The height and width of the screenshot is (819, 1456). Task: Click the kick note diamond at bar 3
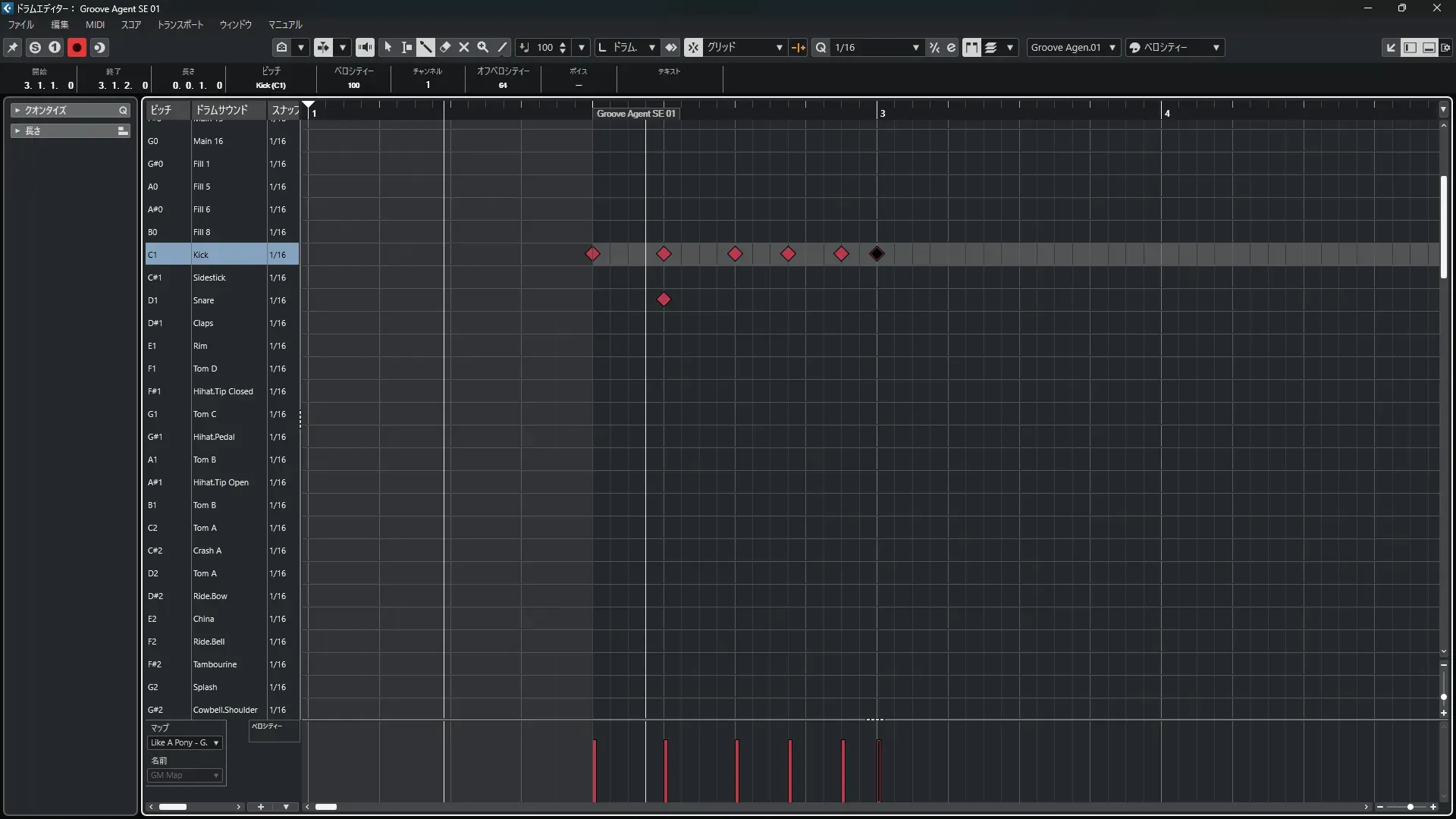(877, 254)
